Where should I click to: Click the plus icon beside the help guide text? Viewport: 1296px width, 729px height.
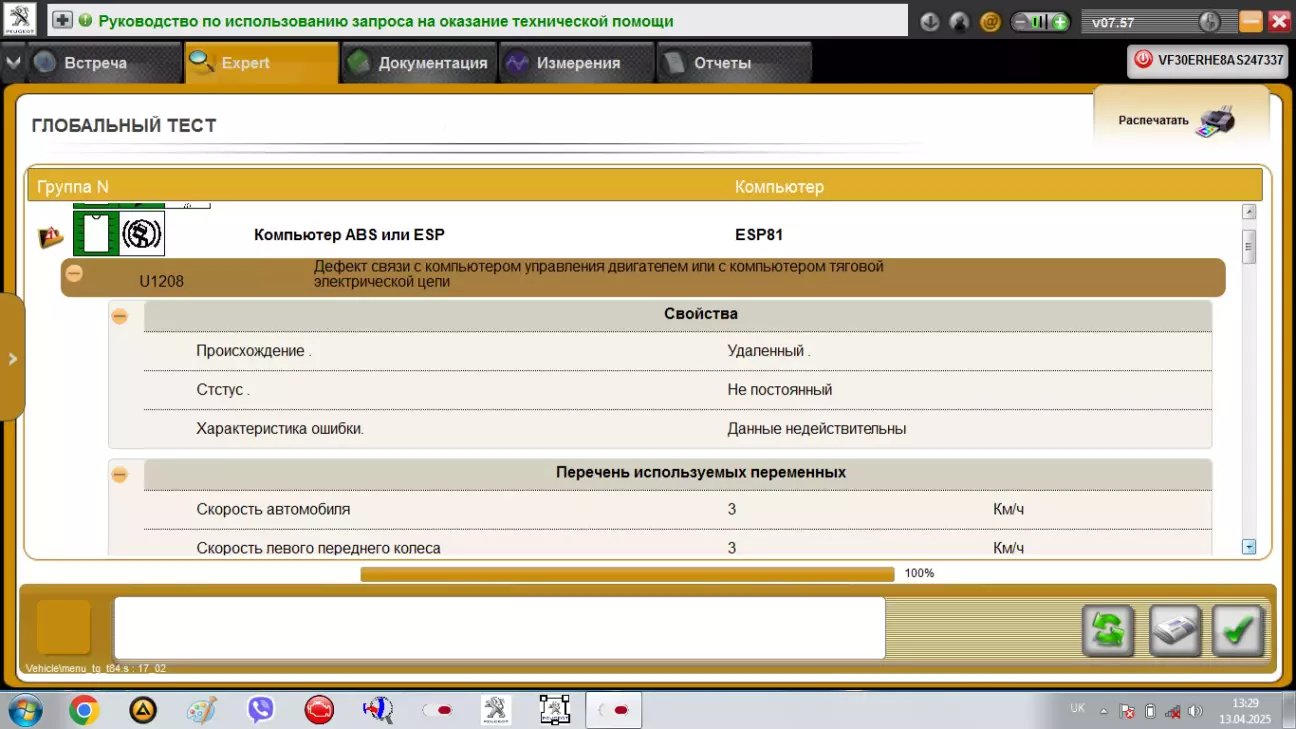[62, 20]
